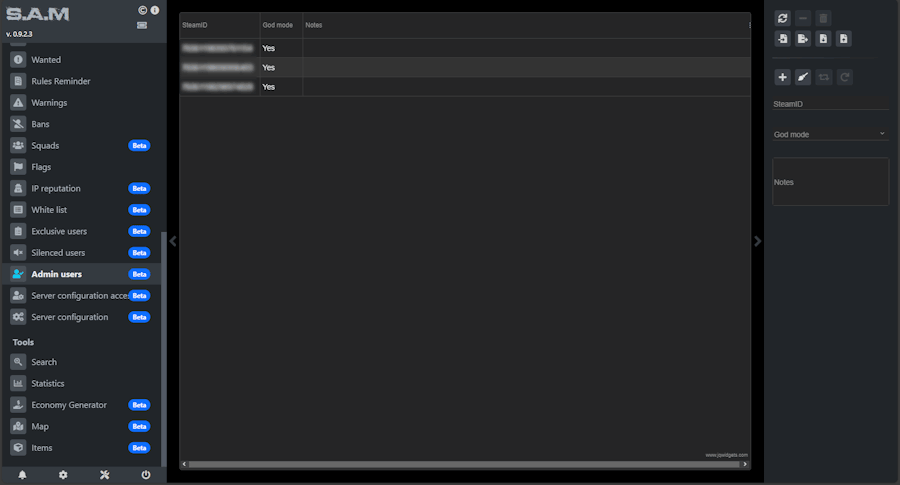Sort table by God mode column header

pyautogui.click(x=280, y=25)
